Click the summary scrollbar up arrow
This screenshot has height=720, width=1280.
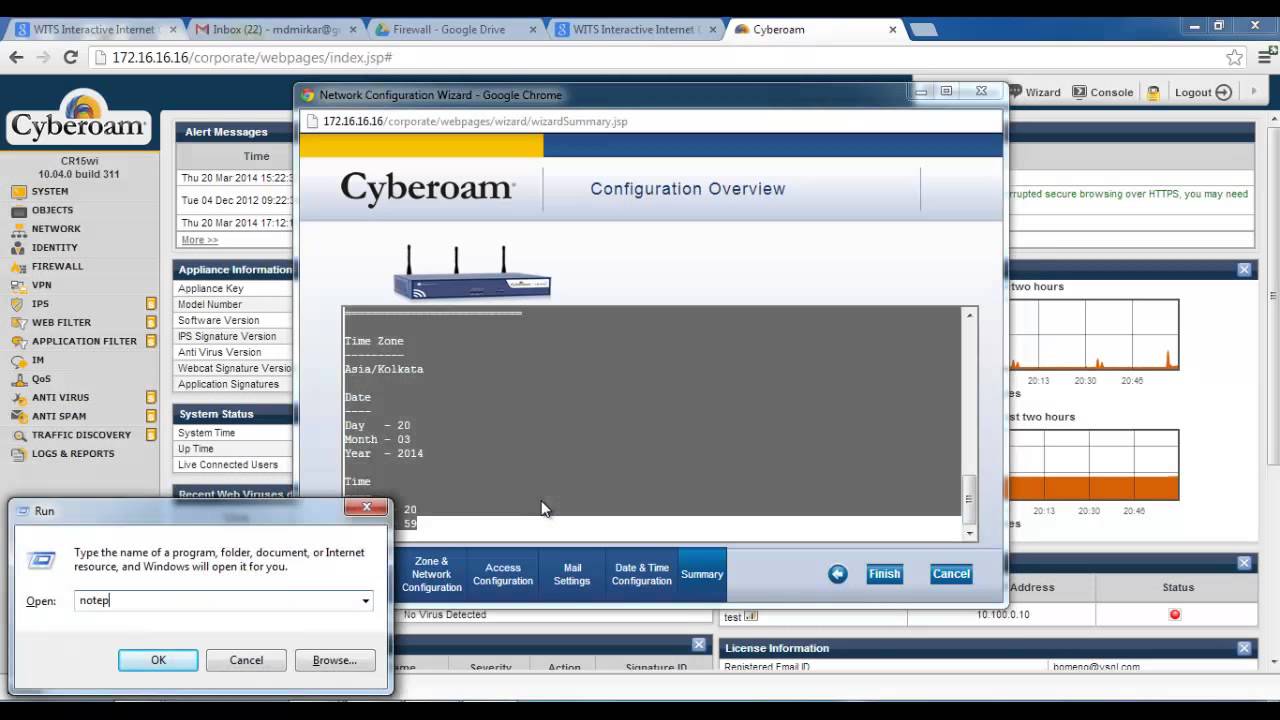coord(969,316)
